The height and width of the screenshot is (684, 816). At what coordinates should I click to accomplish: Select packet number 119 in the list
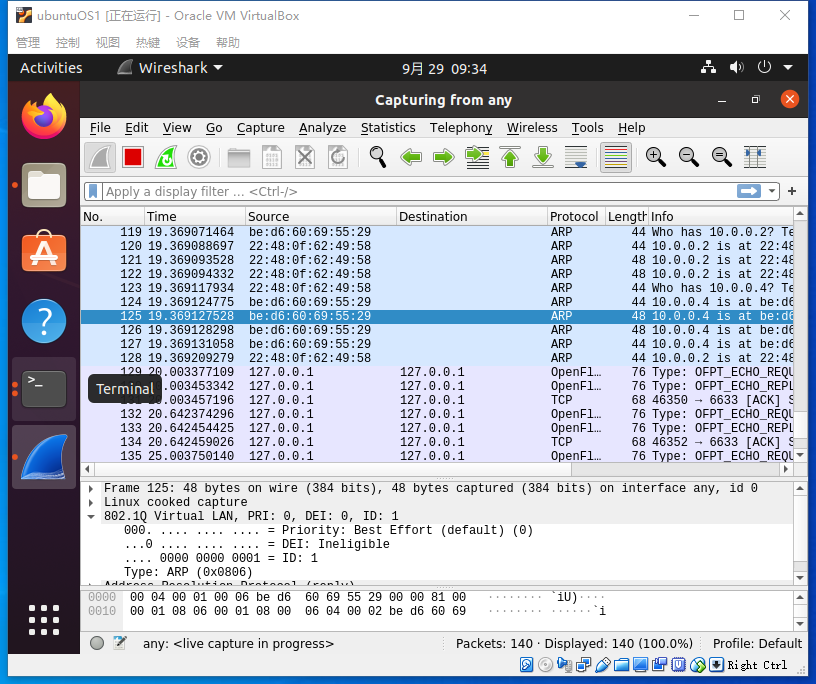[437, 232]
